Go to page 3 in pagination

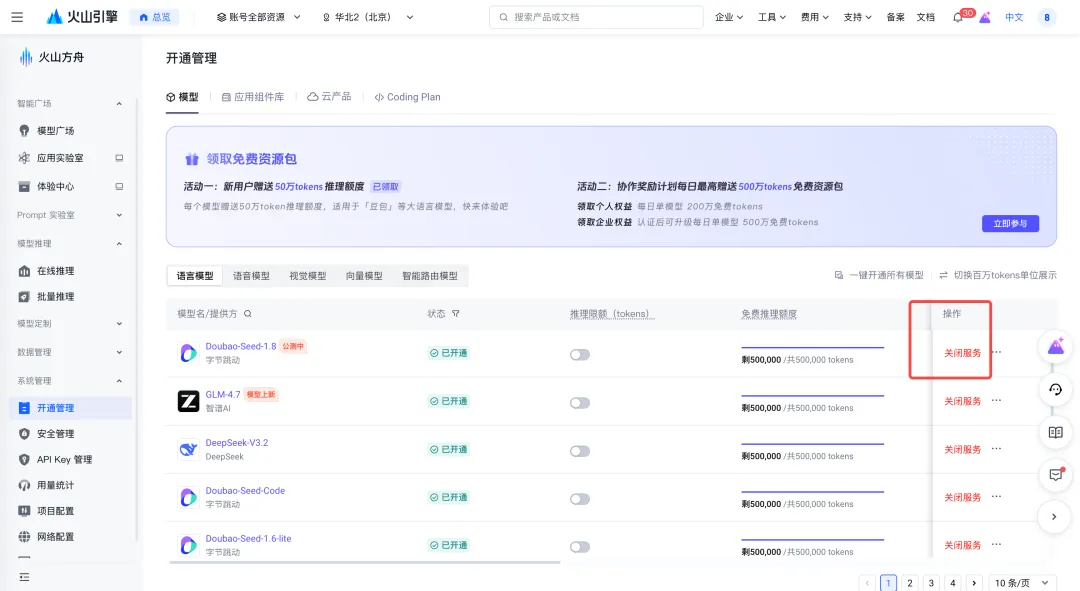point(931,583)
